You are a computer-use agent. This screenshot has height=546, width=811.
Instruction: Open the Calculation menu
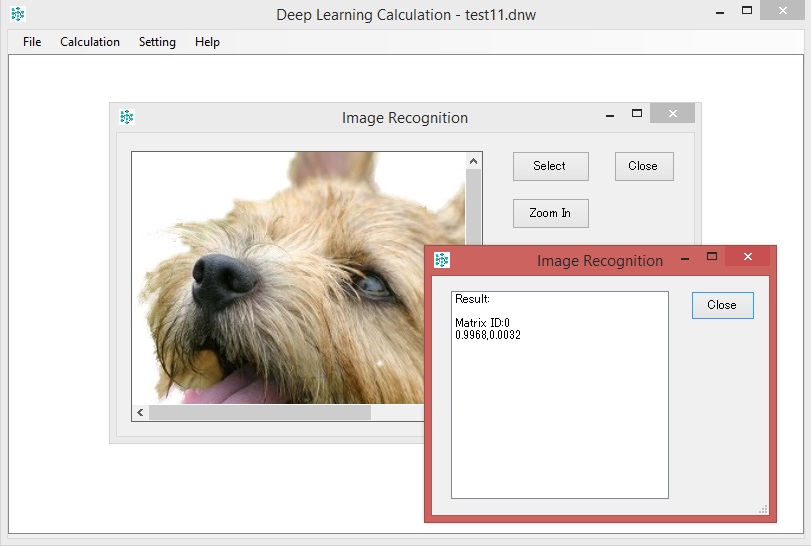click(x=89, y=42)
